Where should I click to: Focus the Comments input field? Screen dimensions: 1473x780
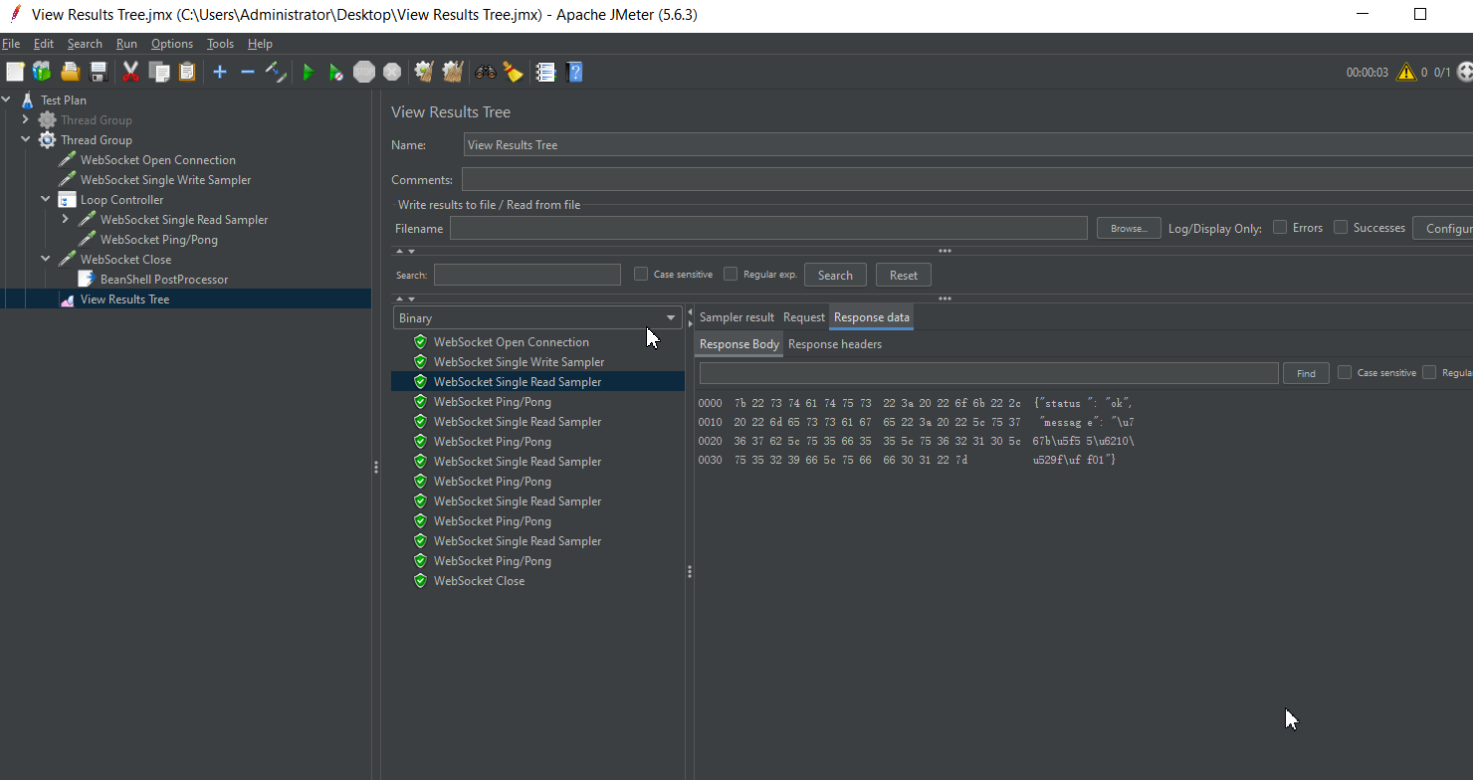[x=967, y=180]
